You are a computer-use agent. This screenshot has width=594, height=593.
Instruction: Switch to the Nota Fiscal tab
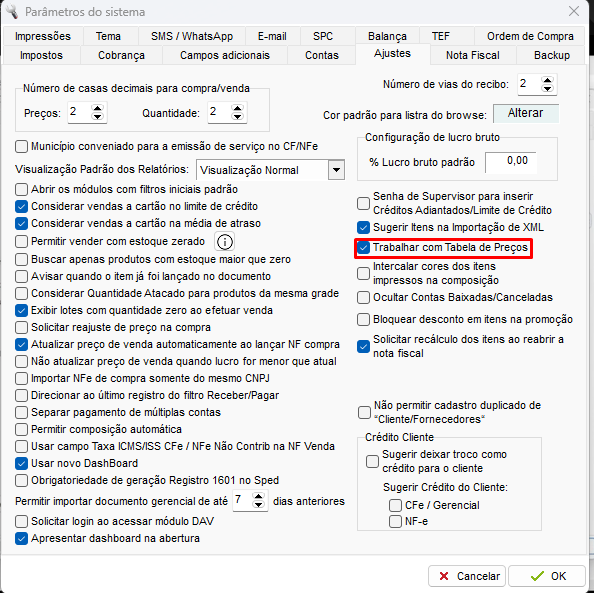(472, 55)
